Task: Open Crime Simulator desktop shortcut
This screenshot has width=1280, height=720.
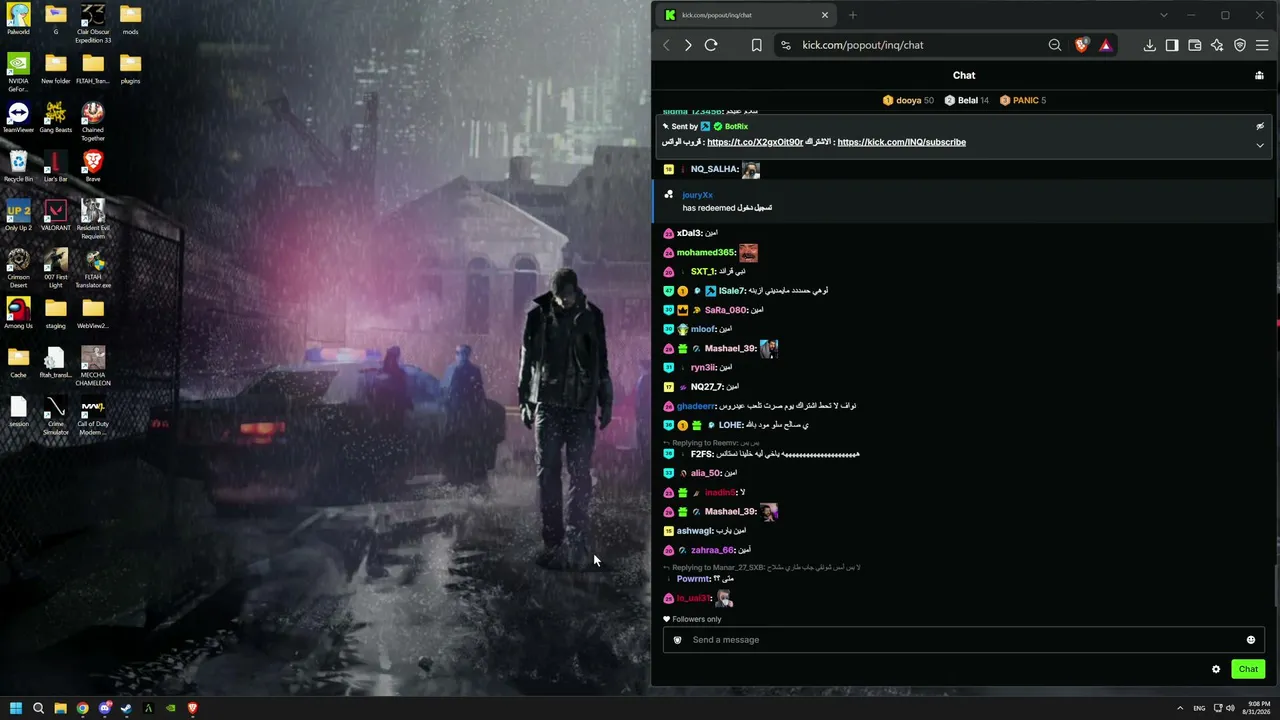Action: 56,415
